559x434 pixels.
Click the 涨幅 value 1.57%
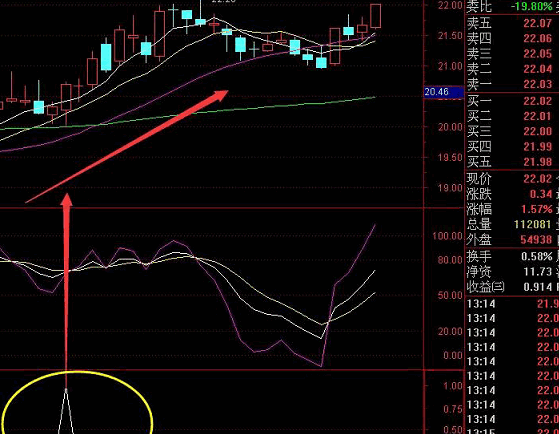(537, 209)
